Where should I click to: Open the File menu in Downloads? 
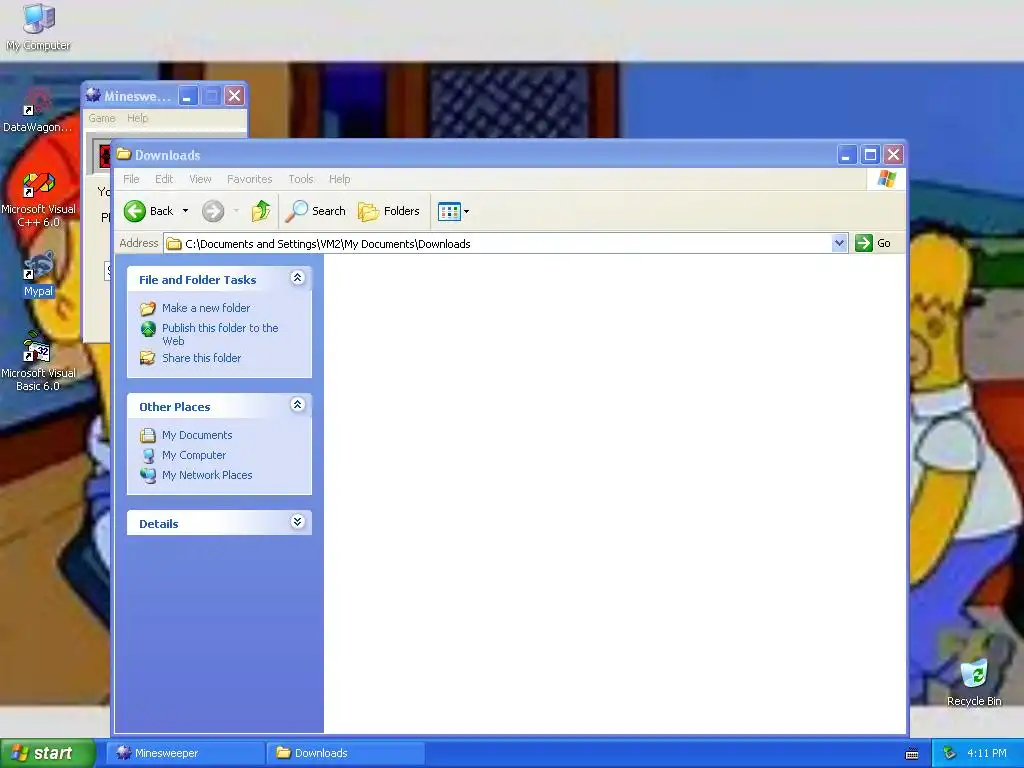tap(131, 179)
